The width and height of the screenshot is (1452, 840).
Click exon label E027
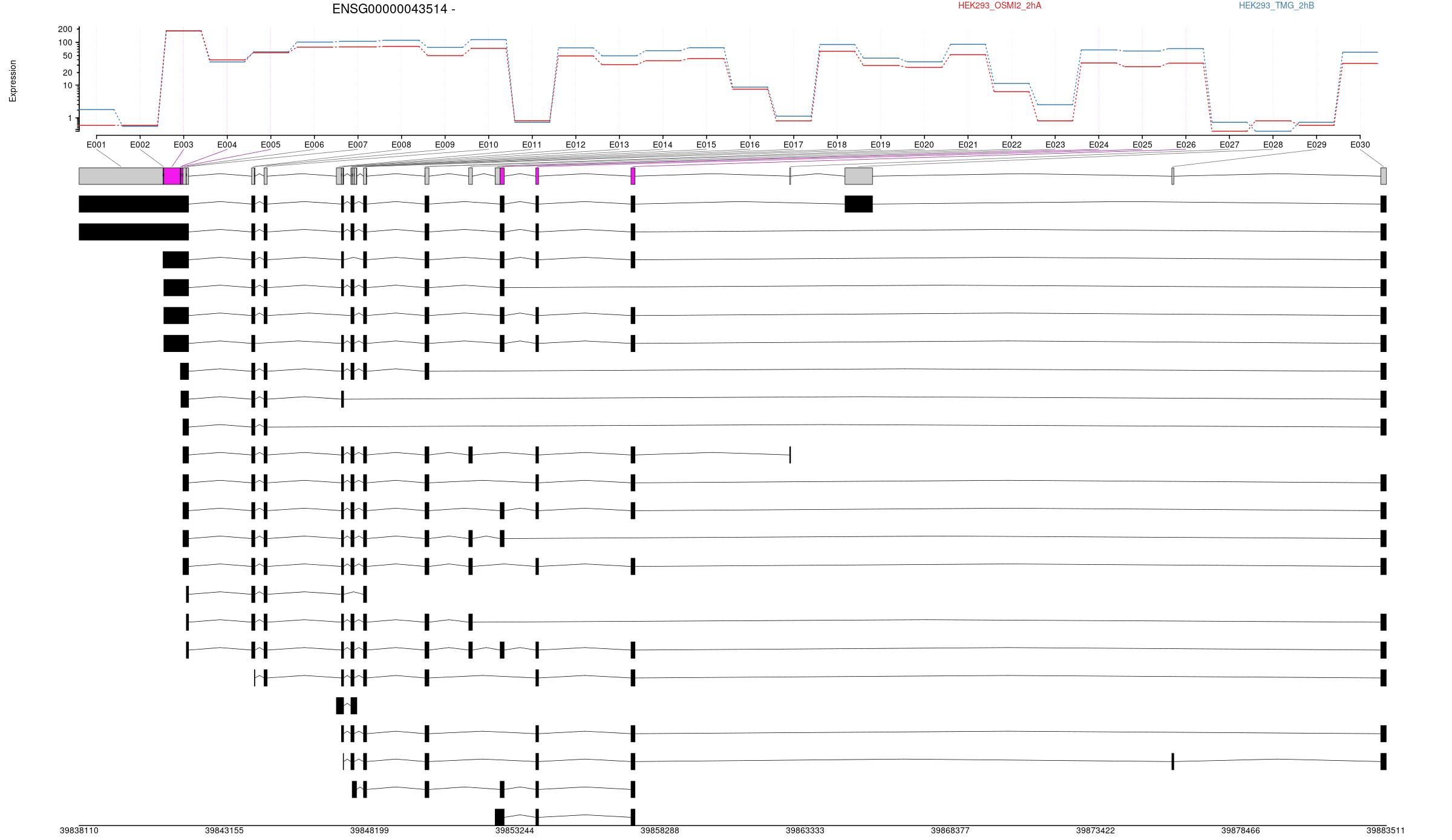pos(1229,145)
